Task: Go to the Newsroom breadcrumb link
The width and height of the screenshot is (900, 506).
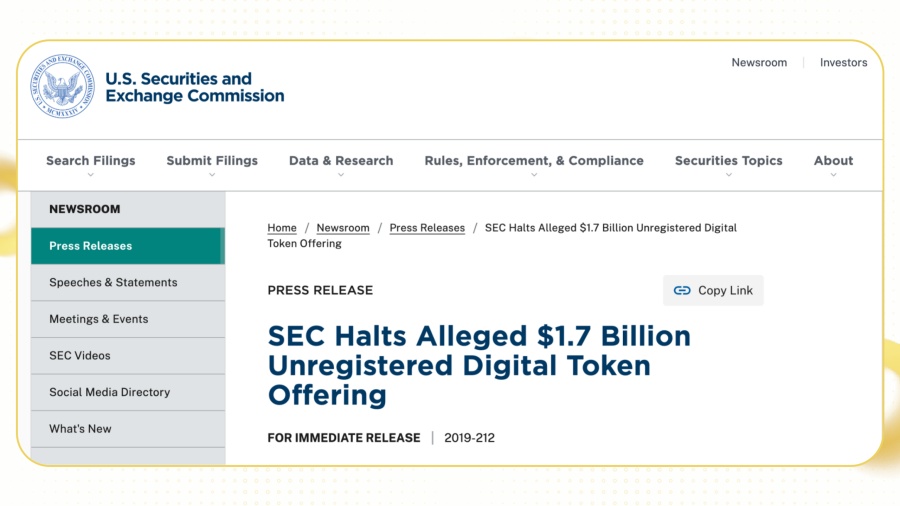Action: [343, 228]
